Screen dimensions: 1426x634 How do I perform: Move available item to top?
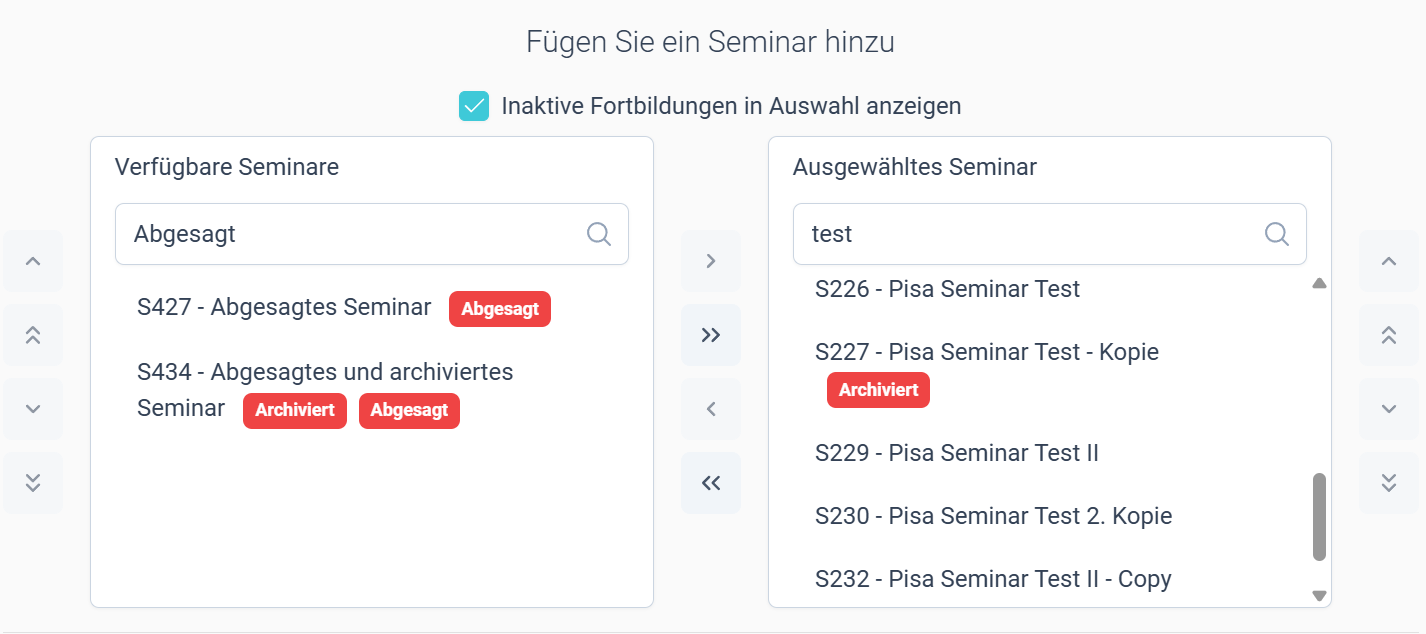point(33,335)
